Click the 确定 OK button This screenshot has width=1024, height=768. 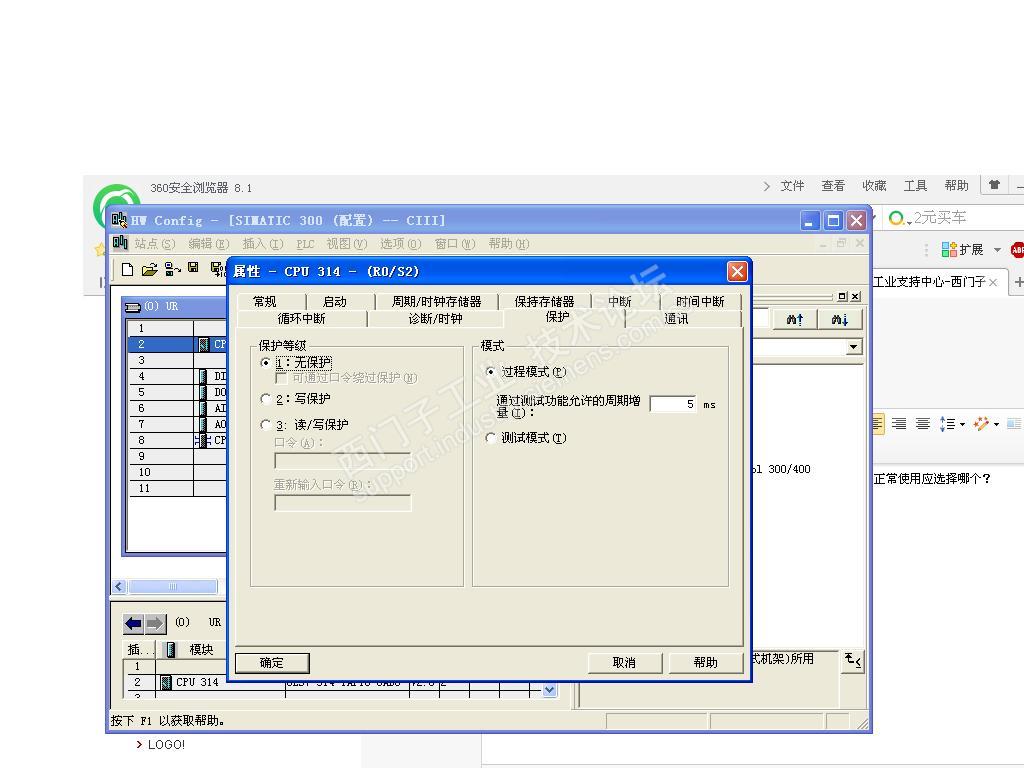(x=272, y=663)
